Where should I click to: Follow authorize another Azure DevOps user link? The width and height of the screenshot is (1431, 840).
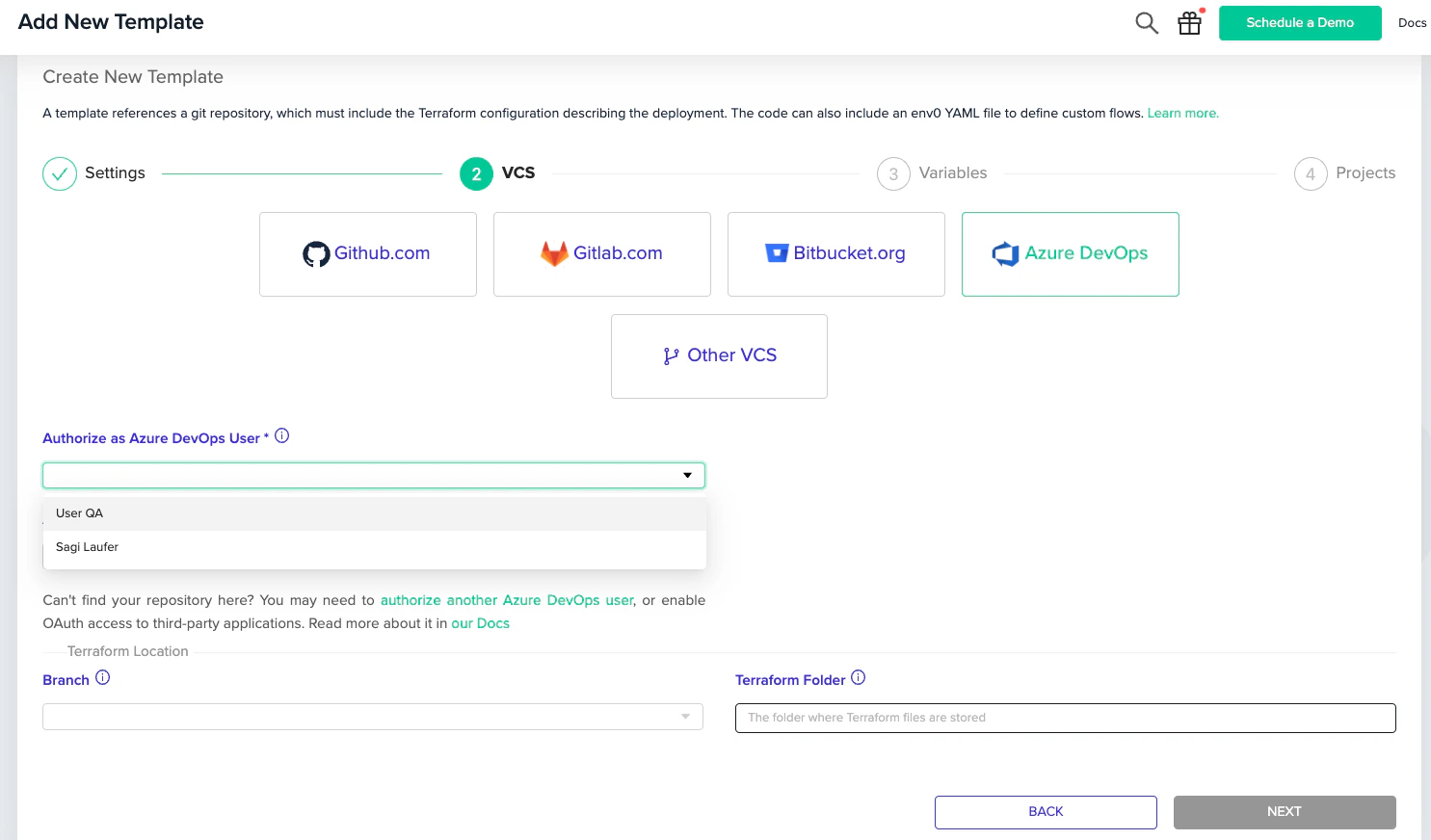pyautogui.click(x=507, y=600)
